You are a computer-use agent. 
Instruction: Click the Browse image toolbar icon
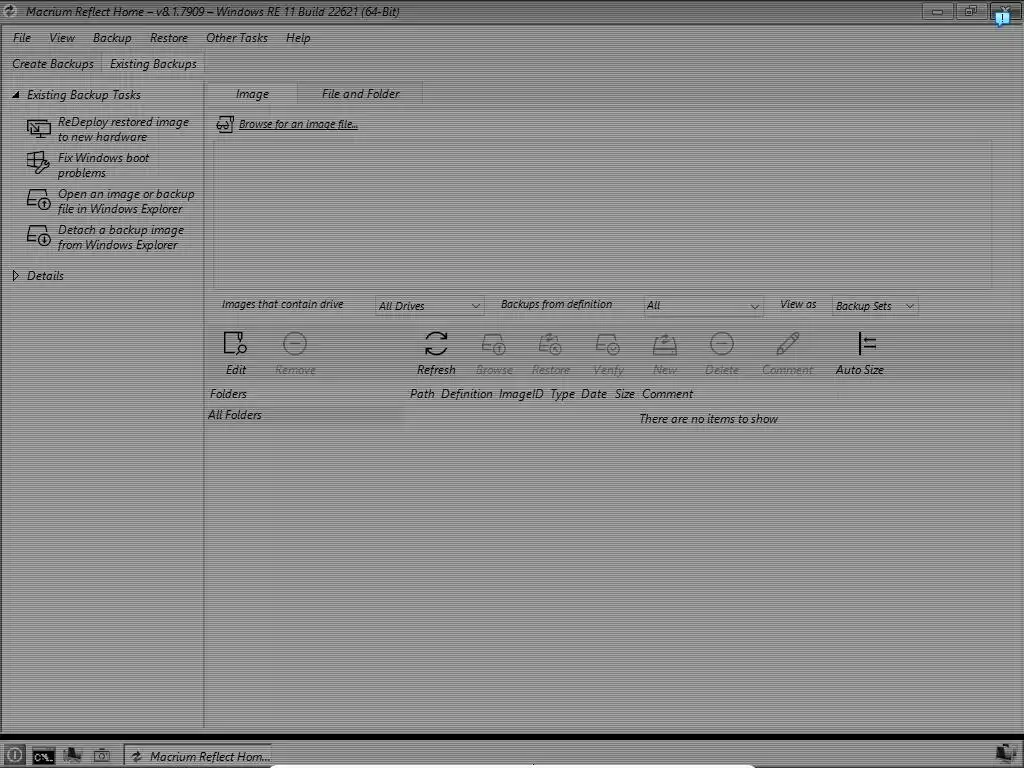[493, 344]
